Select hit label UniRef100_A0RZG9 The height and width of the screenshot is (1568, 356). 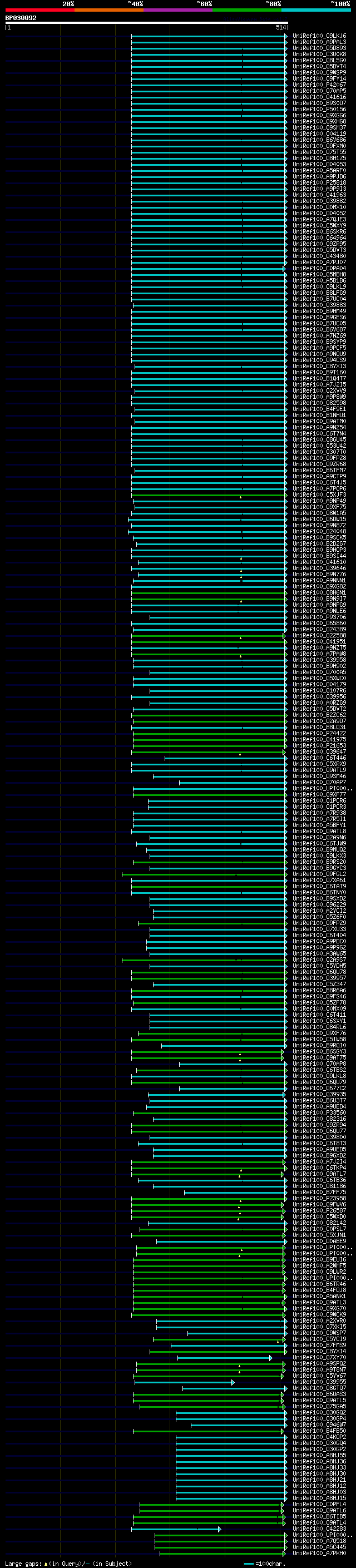tap(319, 703)
